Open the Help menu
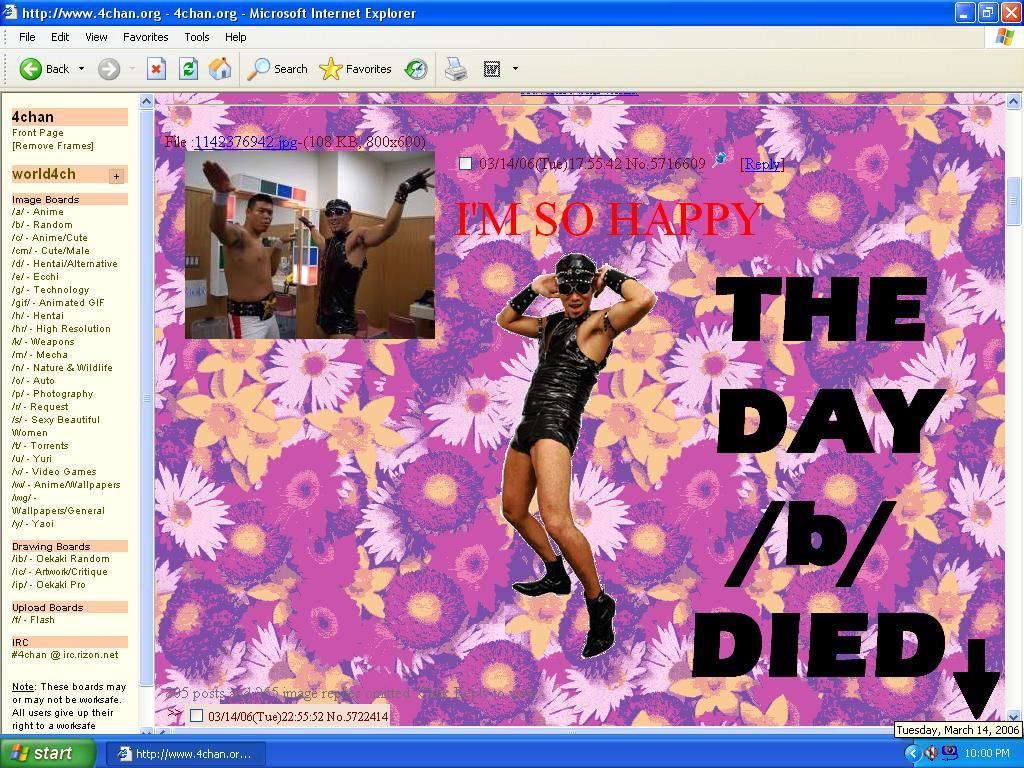The image size is (1024, 768). pos(235,37)
